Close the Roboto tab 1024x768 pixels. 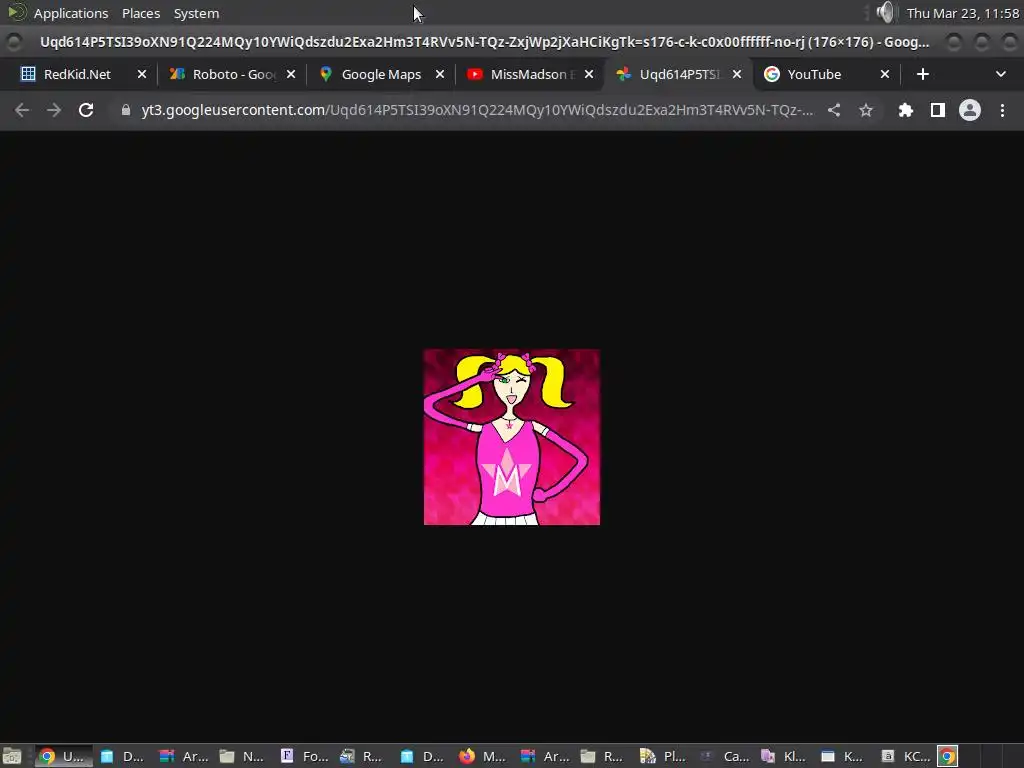pyautogui.click(x=291, y=74)
